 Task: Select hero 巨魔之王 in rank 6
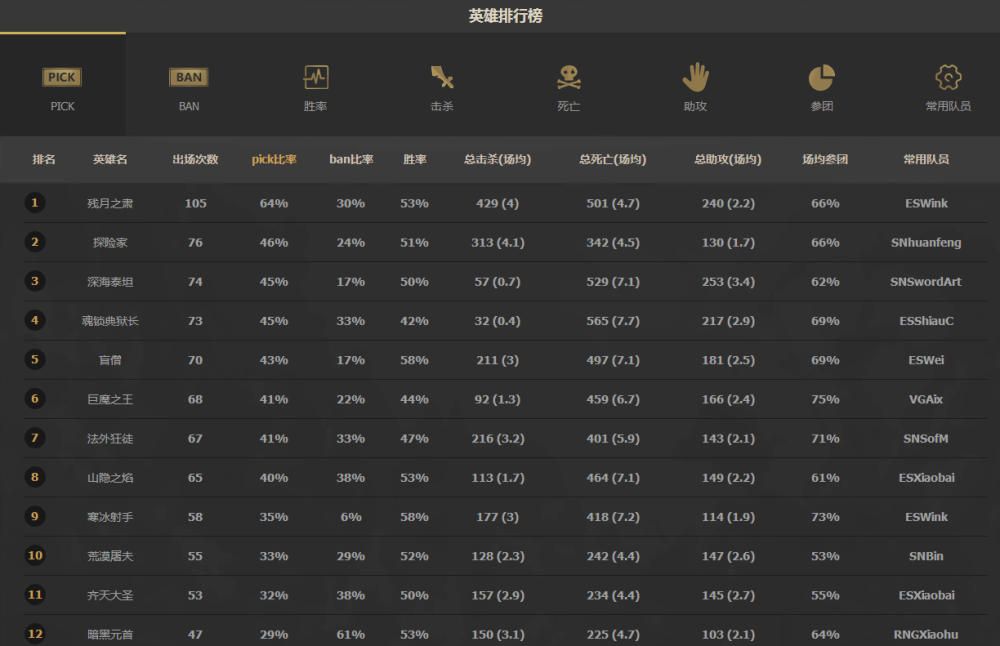110,399
